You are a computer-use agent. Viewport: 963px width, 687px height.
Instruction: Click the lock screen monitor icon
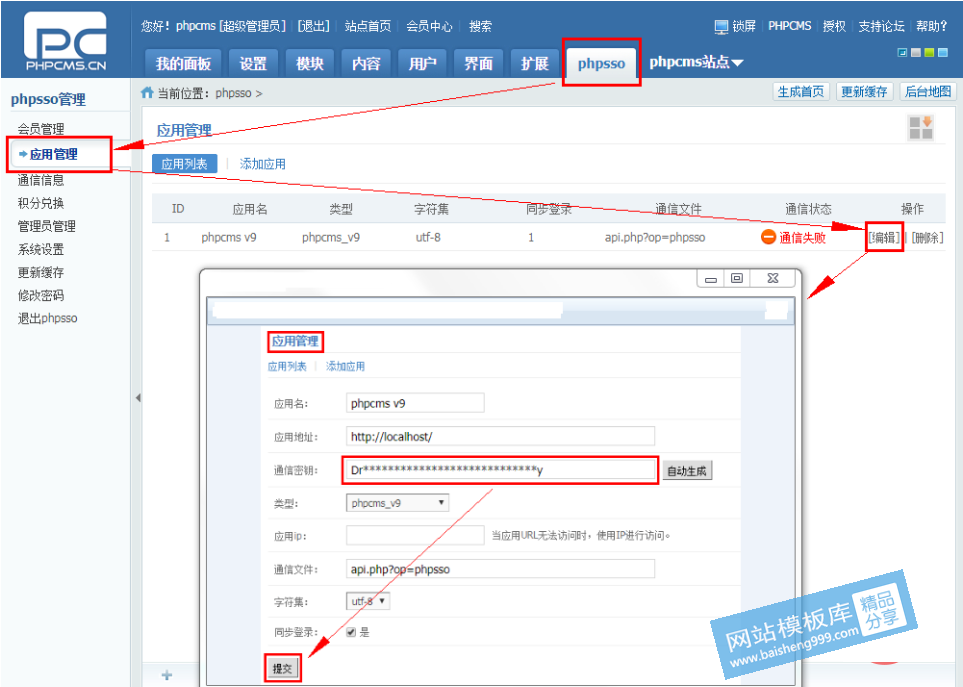tap(721, 26)
